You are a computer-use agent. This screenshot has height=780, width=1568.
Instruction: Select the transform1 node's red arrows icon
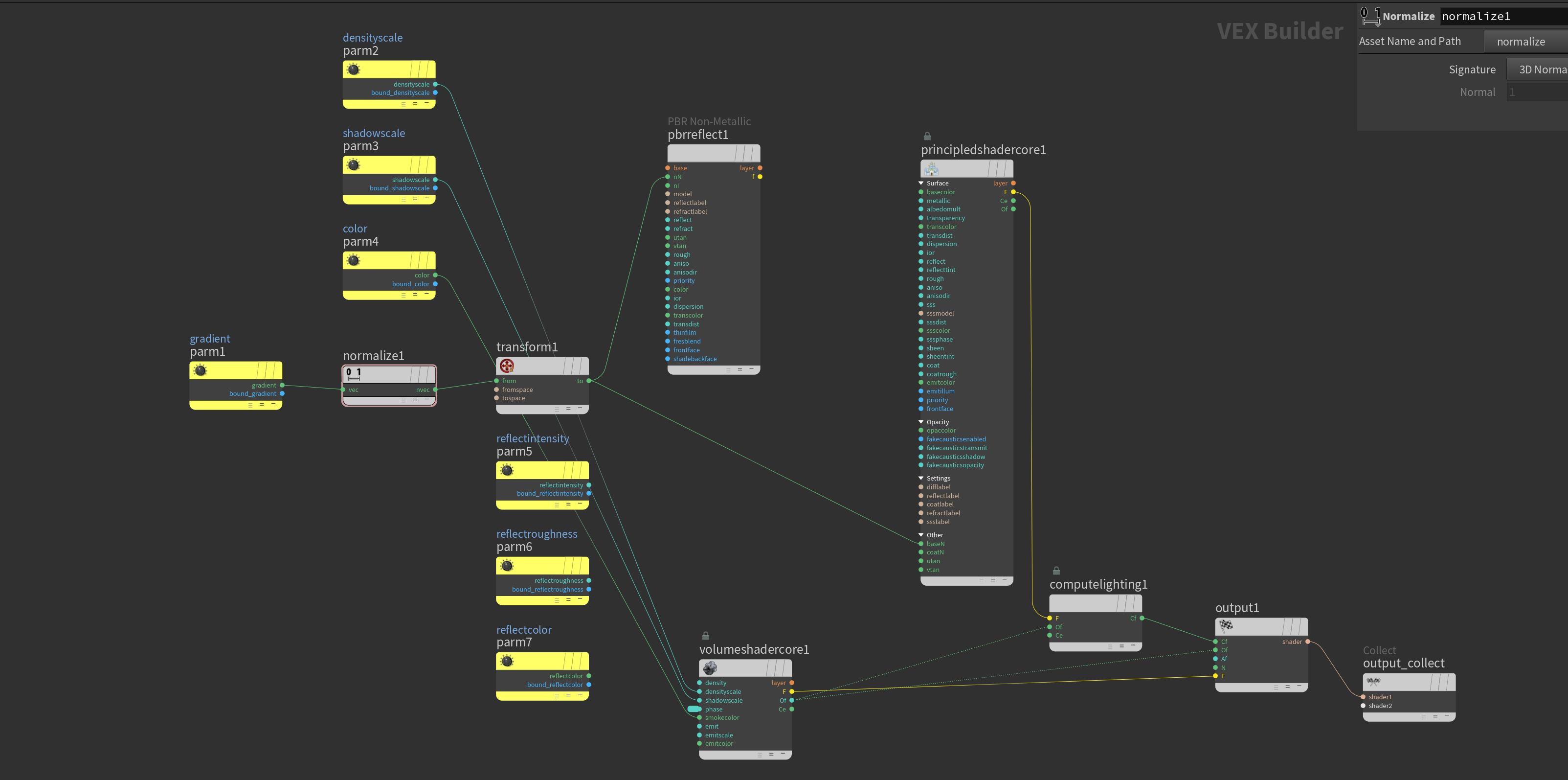[507, 366]
